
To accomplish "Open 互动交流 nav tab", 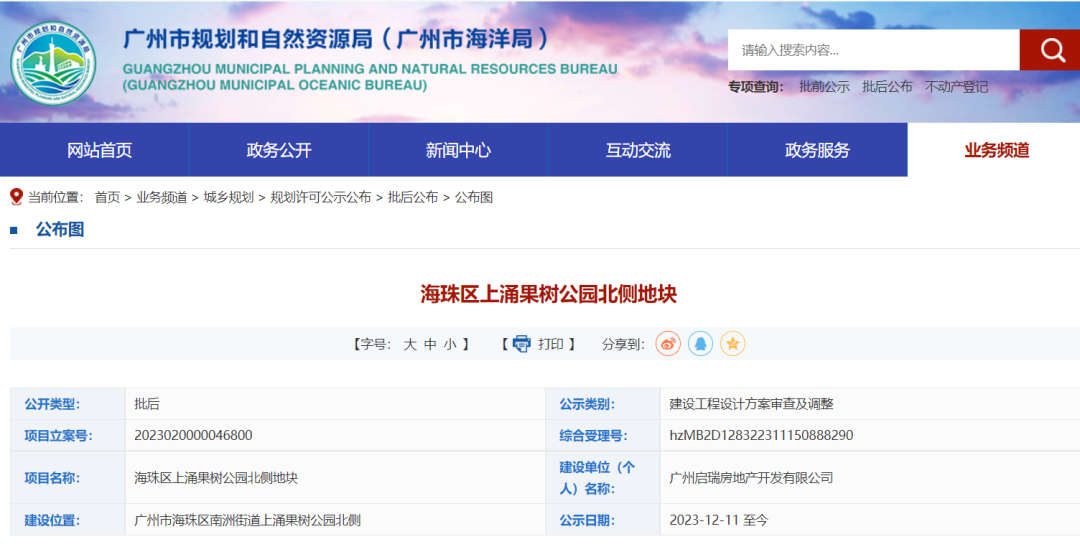I will 638,150.
